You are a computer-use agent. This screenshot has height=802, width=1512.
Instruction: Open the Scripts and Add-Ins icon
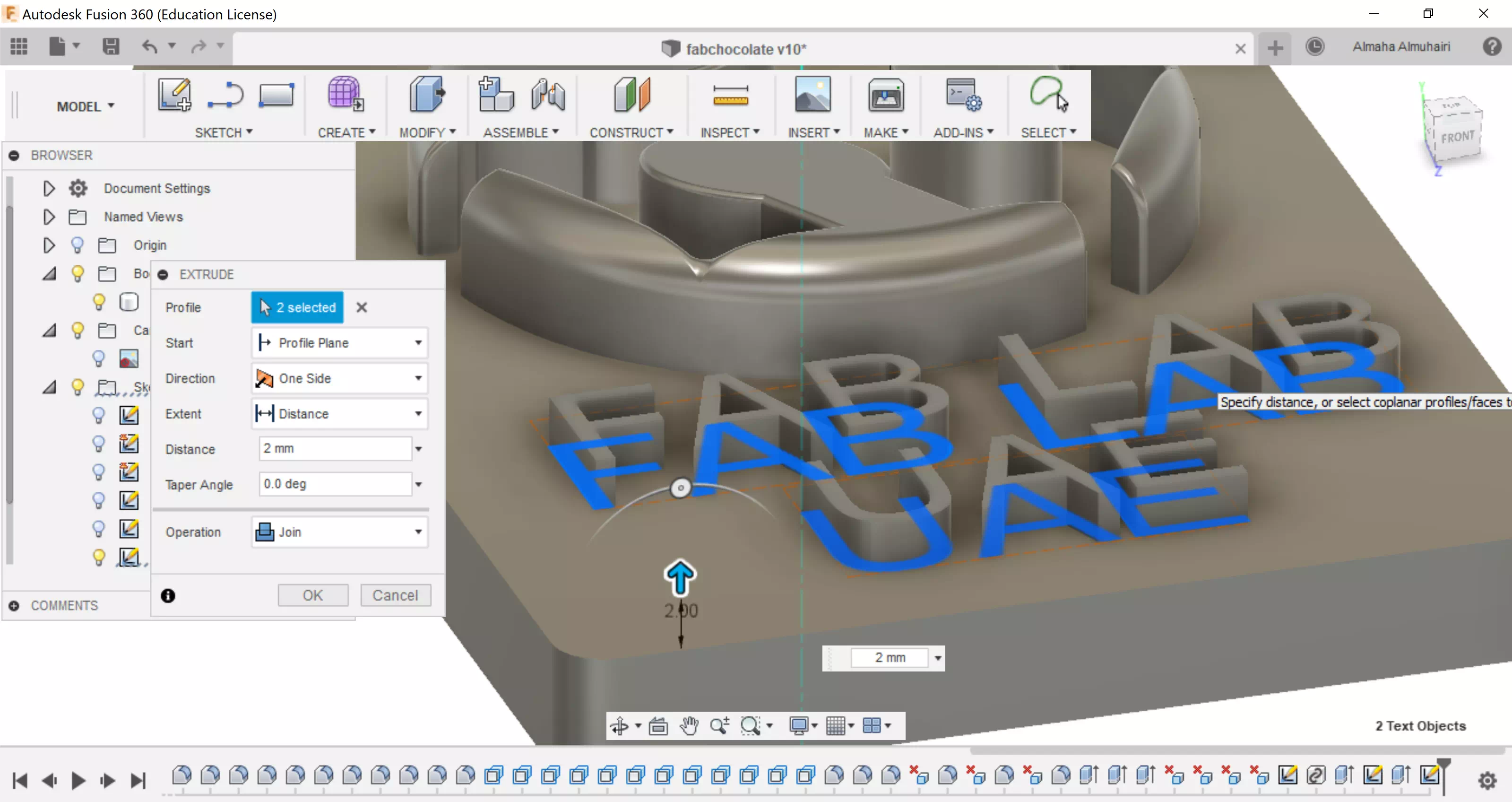click(963, 95)
